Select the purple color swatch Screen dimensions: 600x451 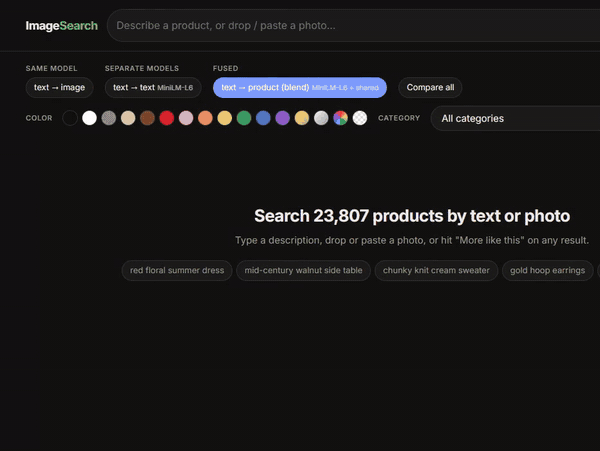pos(282,118)
